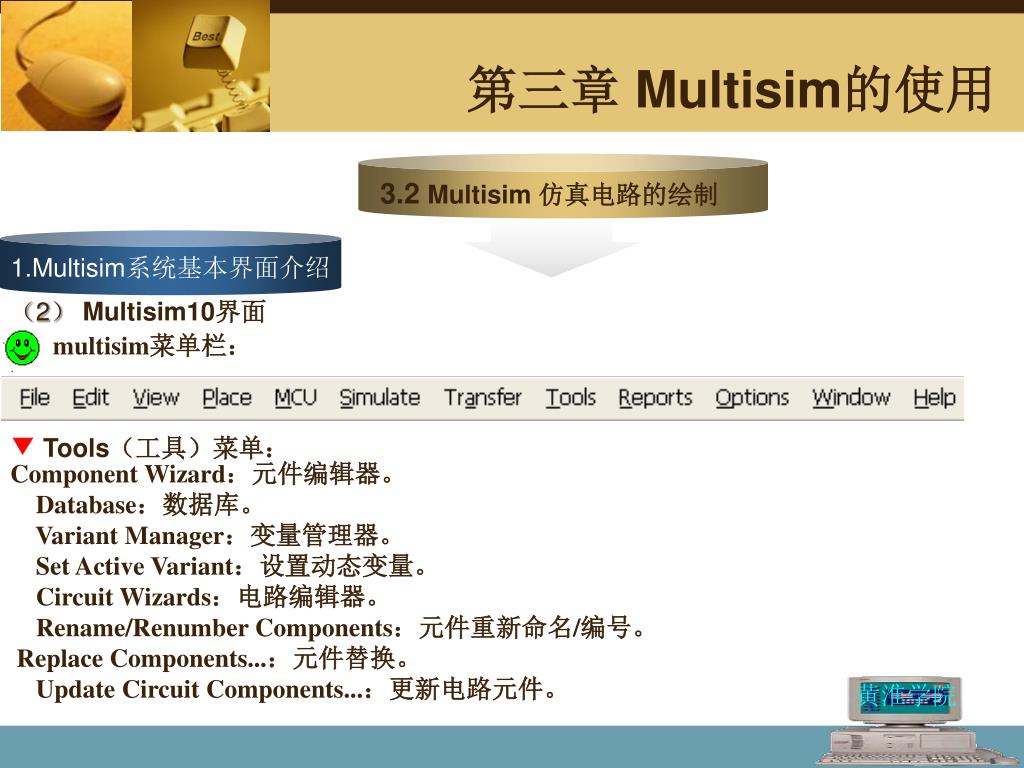The width and height of the screenshot is (1024, 768).
Task: Open the File menu
Action: pos(35,397)
